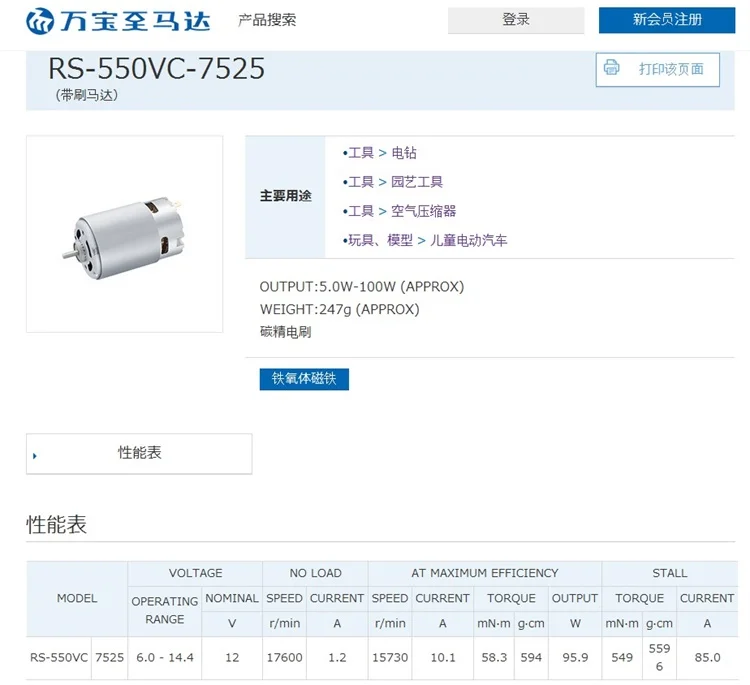Click the 6.0 - 14.4 operating range cell
Viewport: 750px width, 685px height.
[x=165, y=658]
